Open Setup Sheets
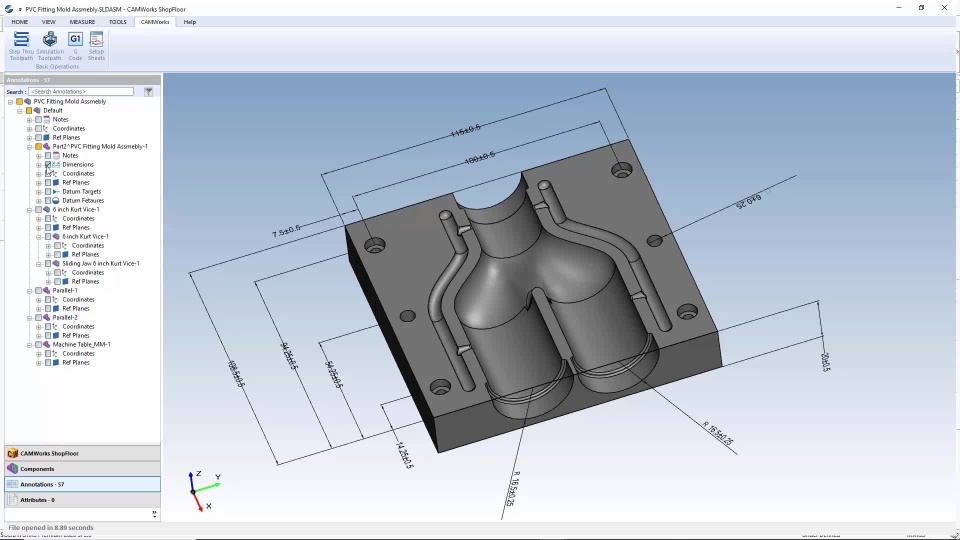960x540 pixels. pyautogui.click(x=96, y=46)
